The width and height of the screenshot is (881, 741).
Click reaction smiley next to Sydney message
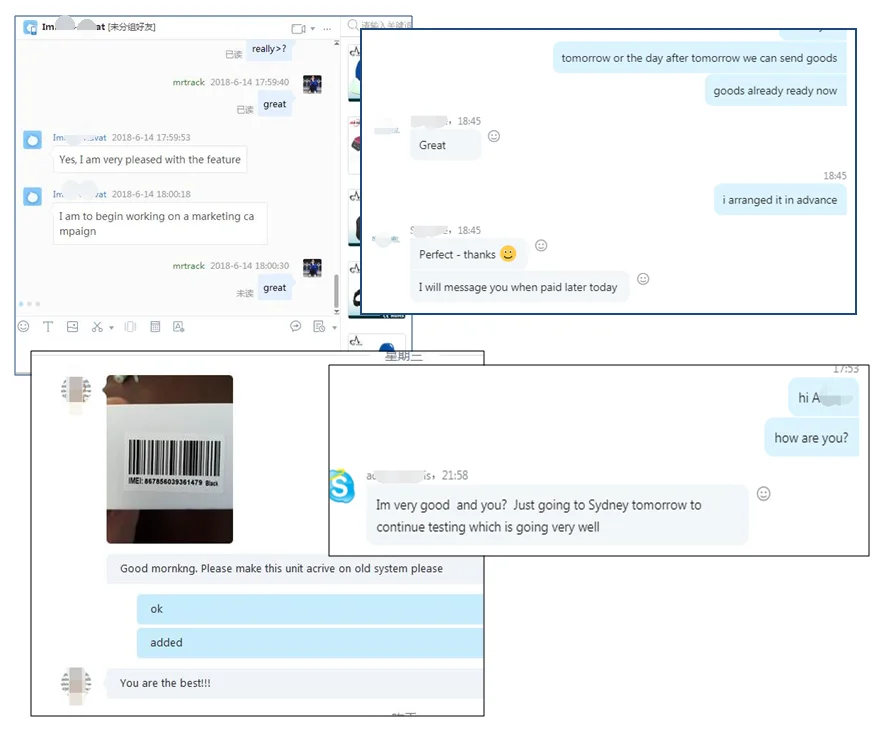764,493
